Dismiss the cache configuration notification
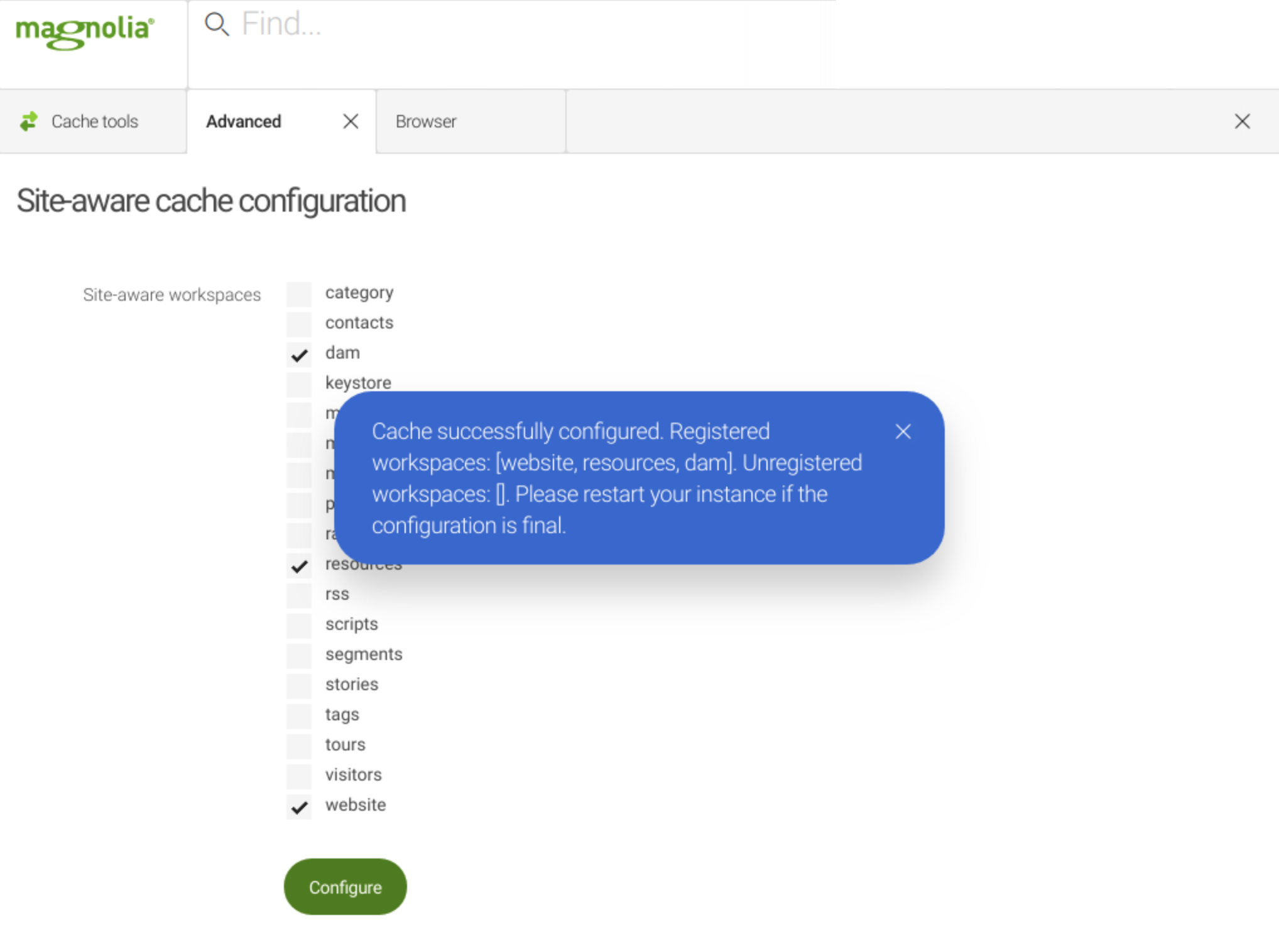The width and height of the screenshot is (1279, 952). (x=903, y=431)
